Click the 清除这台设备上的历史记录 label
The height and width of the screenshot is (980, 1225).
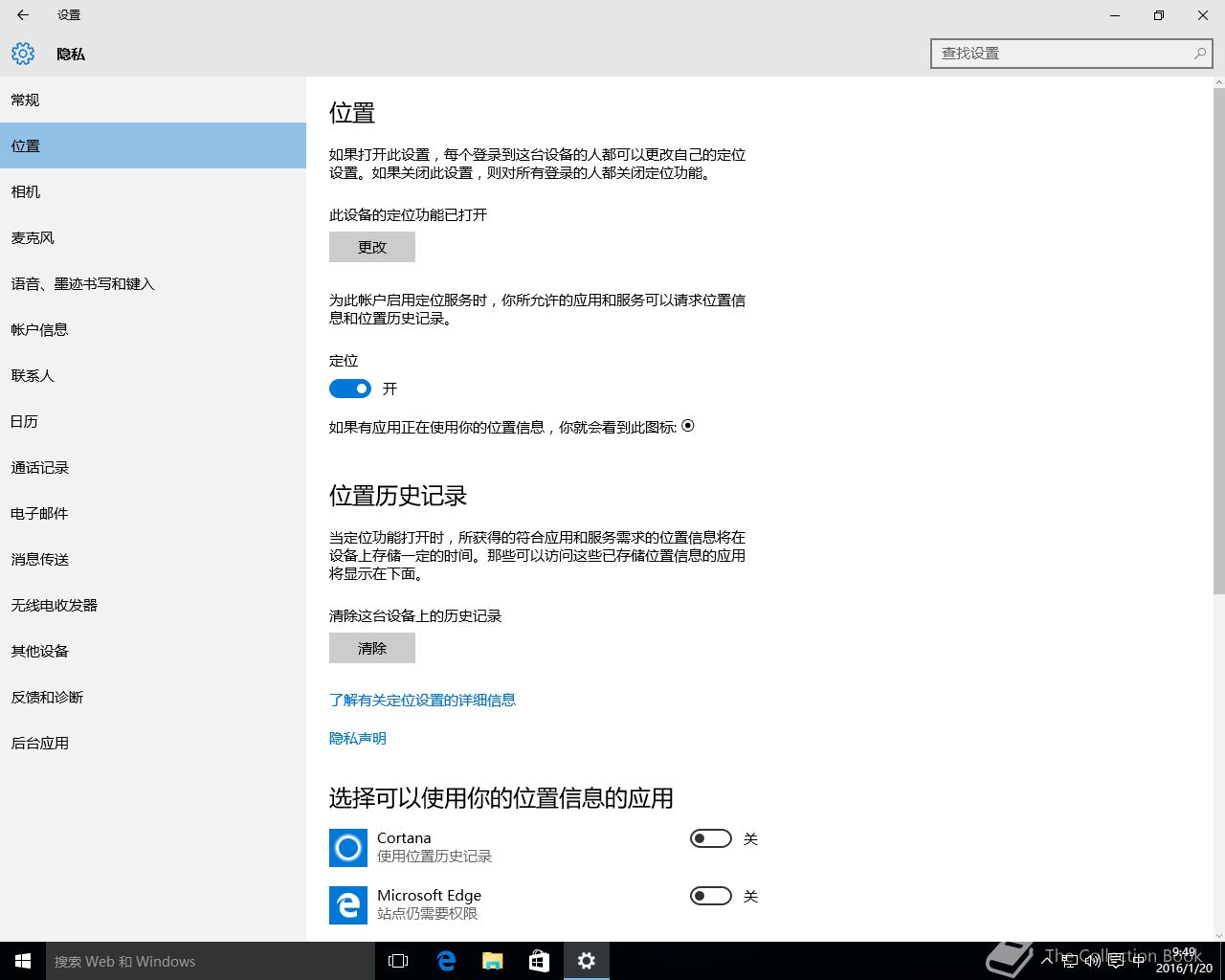415,615
